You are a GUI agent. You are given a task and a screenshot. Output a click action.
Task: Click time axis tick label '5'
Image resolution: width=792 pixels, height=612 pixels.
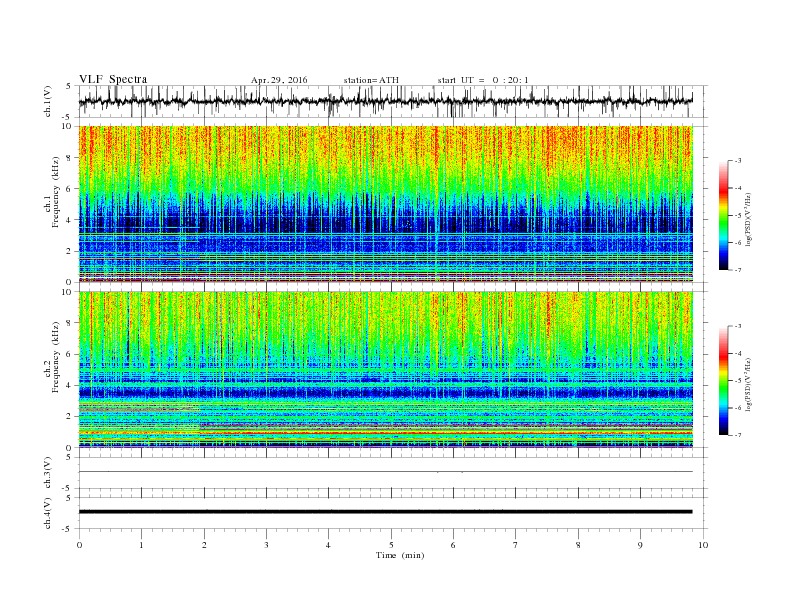[391, 545]
